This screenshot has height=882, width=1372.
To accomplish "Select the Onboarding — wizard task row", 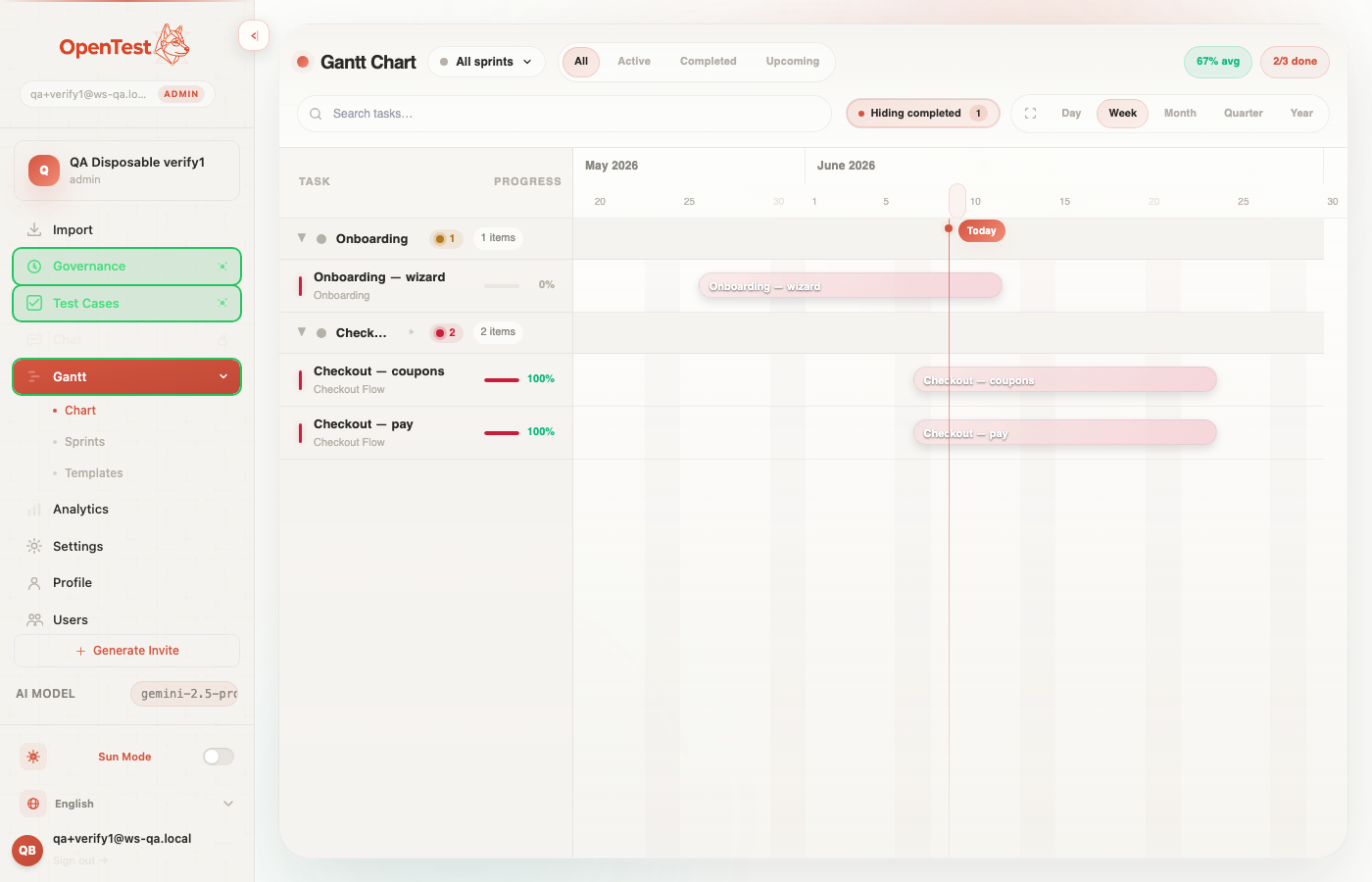I will coord(426,286).
